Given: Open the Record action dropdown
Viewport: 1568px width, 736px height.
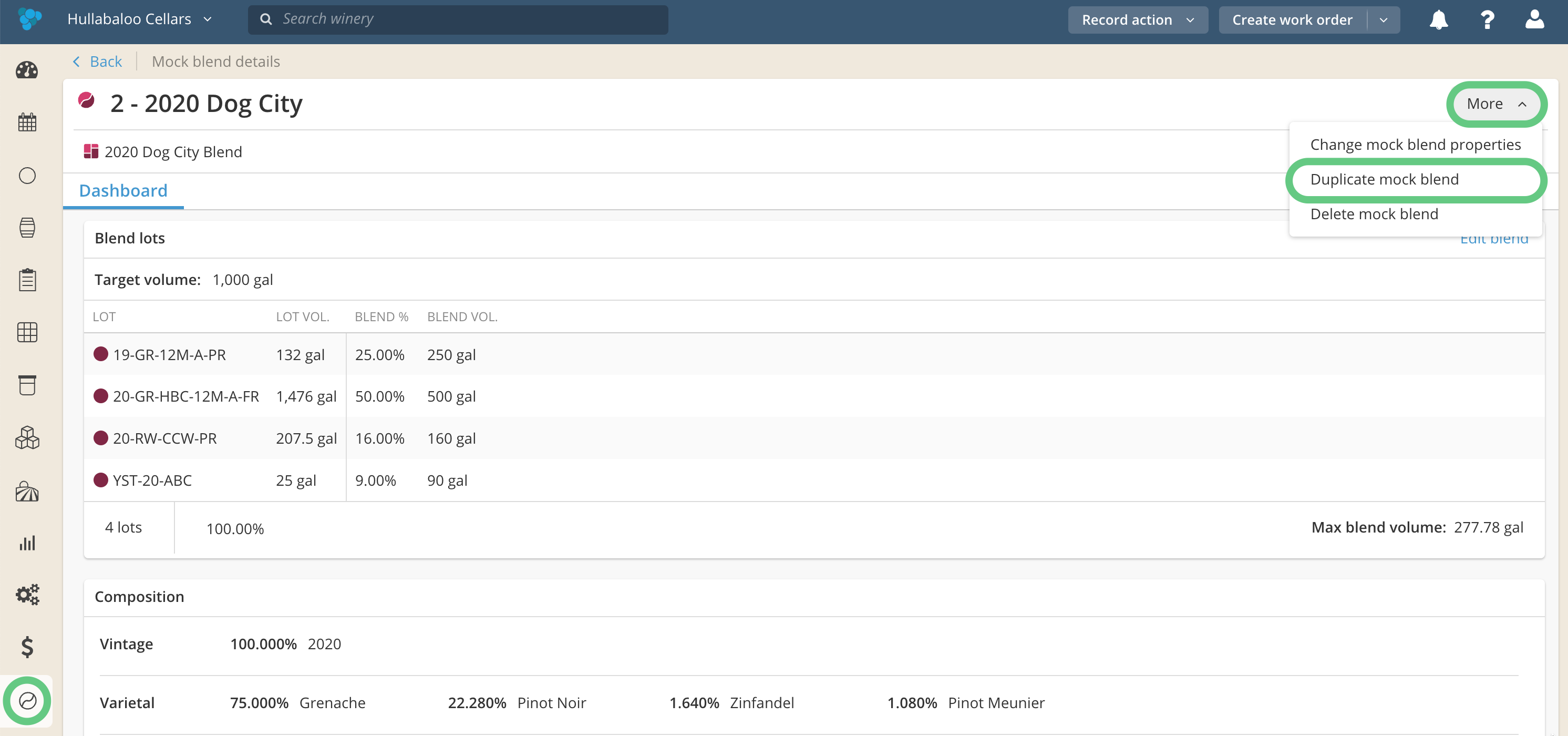Looking at the screenshot, I should tap(1137, 19).
